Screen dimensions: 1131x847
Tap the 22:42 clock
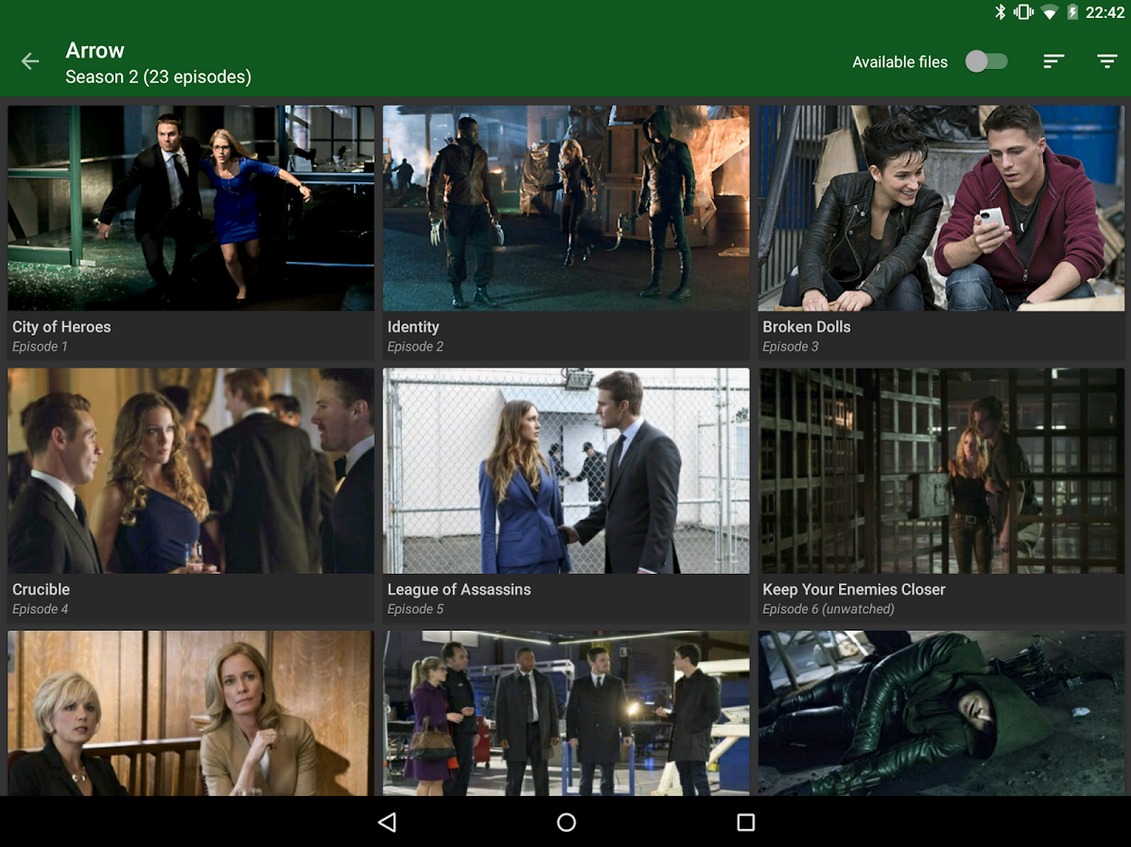click(1104, 12)
